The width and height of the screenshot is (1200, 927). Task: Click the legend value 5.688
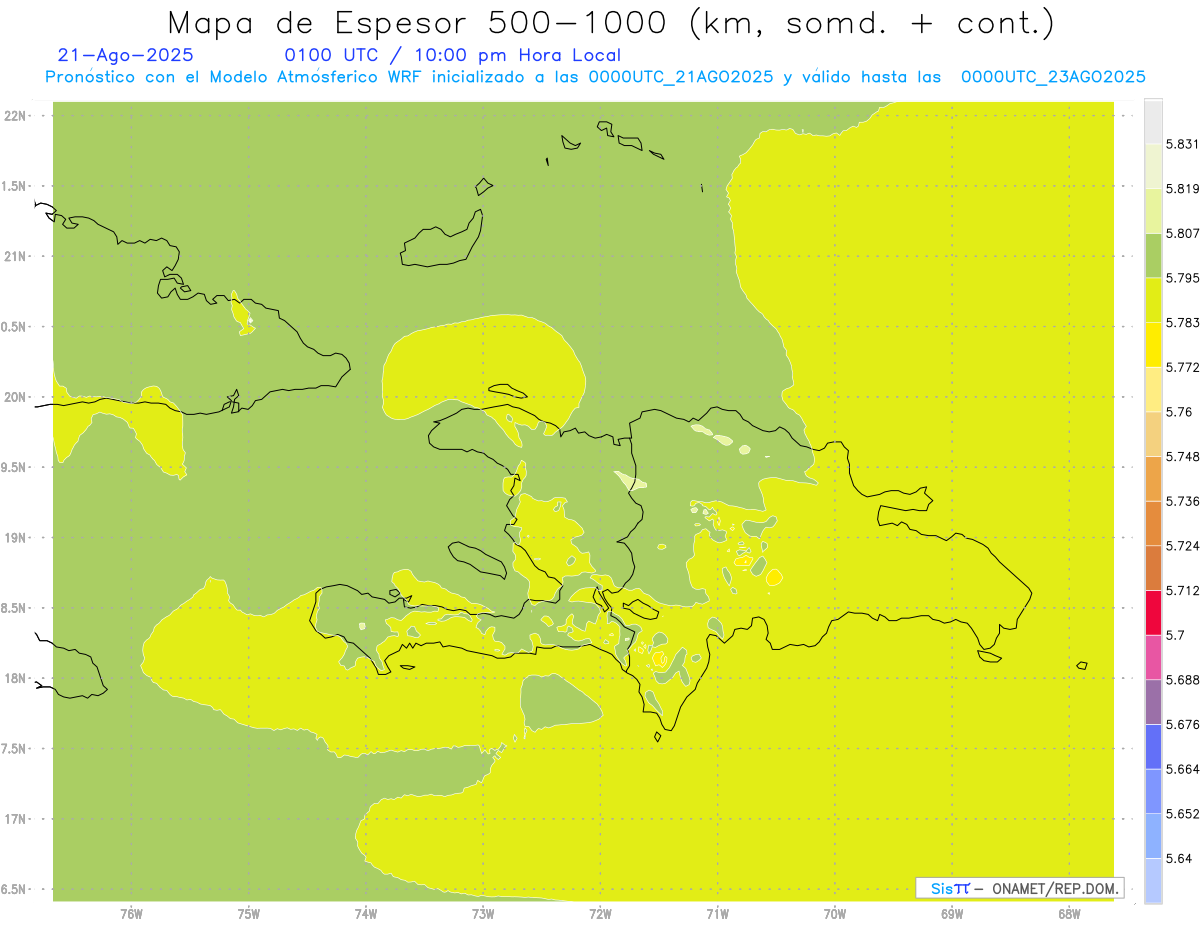coord(1183,680)
